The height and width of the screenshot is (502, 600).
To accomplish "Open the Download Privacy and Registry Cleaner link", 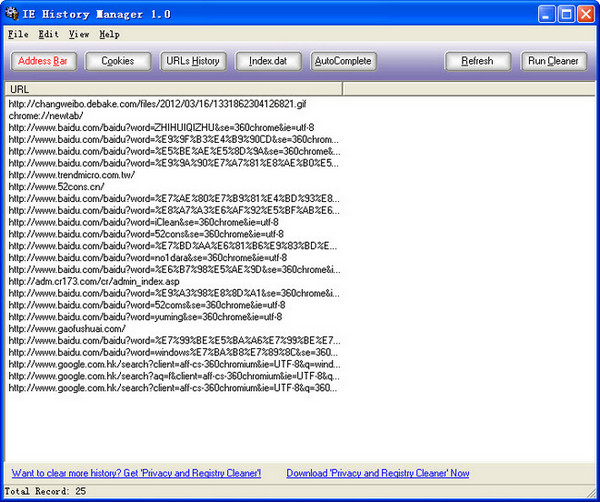I will 378,473.
